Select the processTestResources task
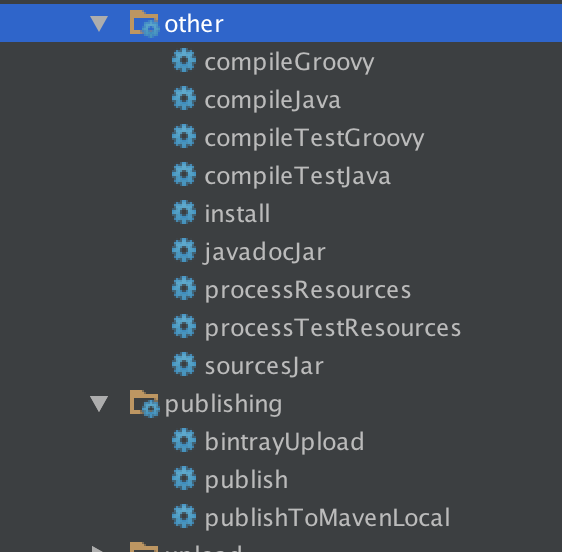The image size is (562, 552). 333,328
